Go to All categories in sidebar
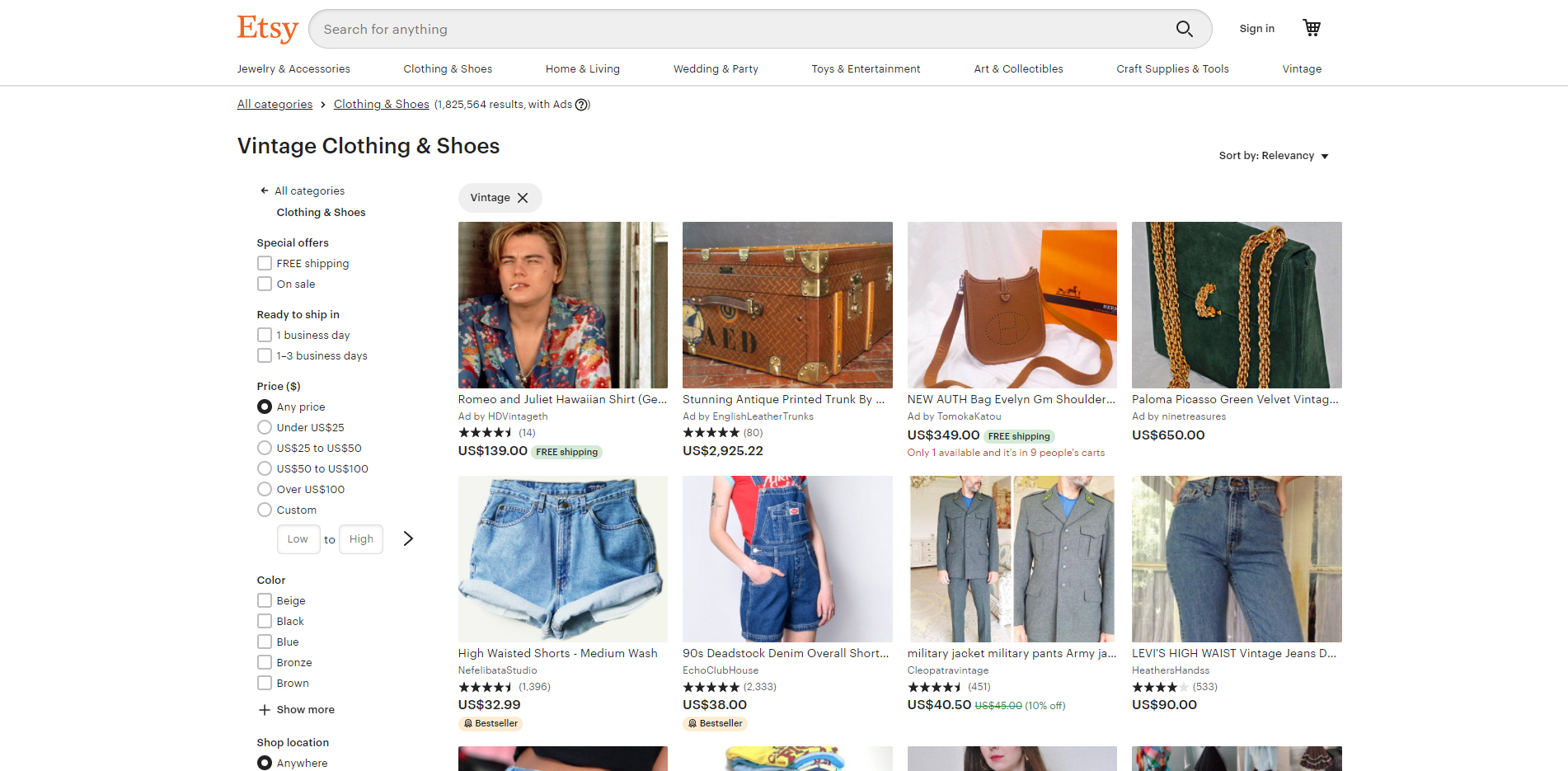Viewport: 1568px width, 771px height. [309, 191]
